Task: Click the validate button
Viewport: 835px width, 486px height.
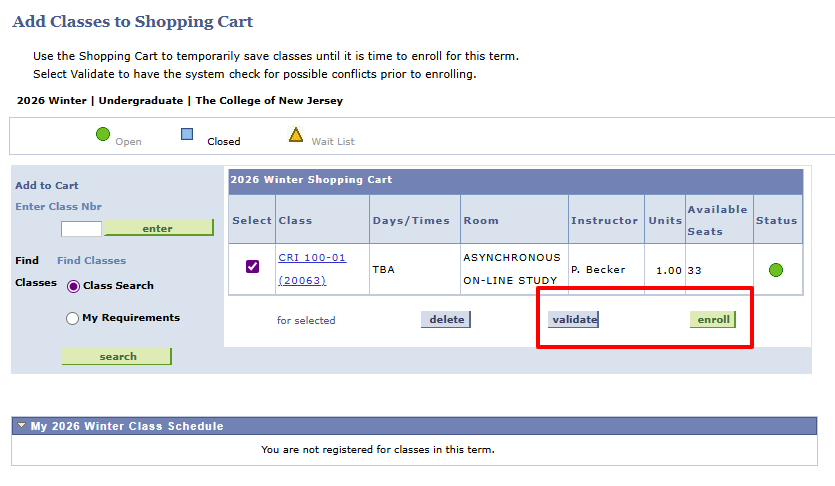Action: pos(573,320)
